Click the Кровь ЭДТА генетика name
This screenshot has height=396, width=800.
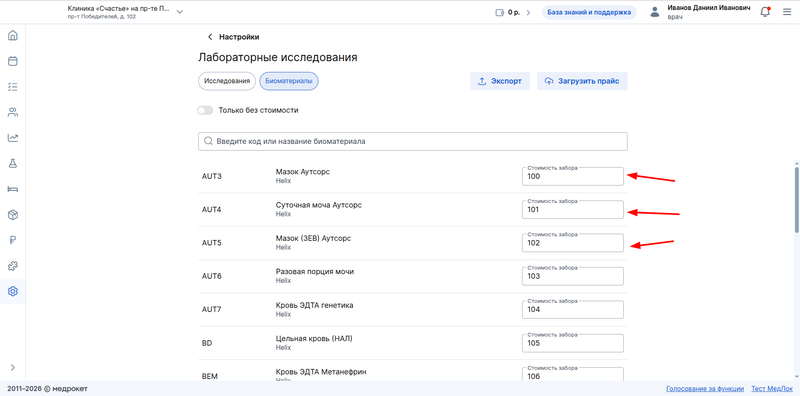point(314,305)
